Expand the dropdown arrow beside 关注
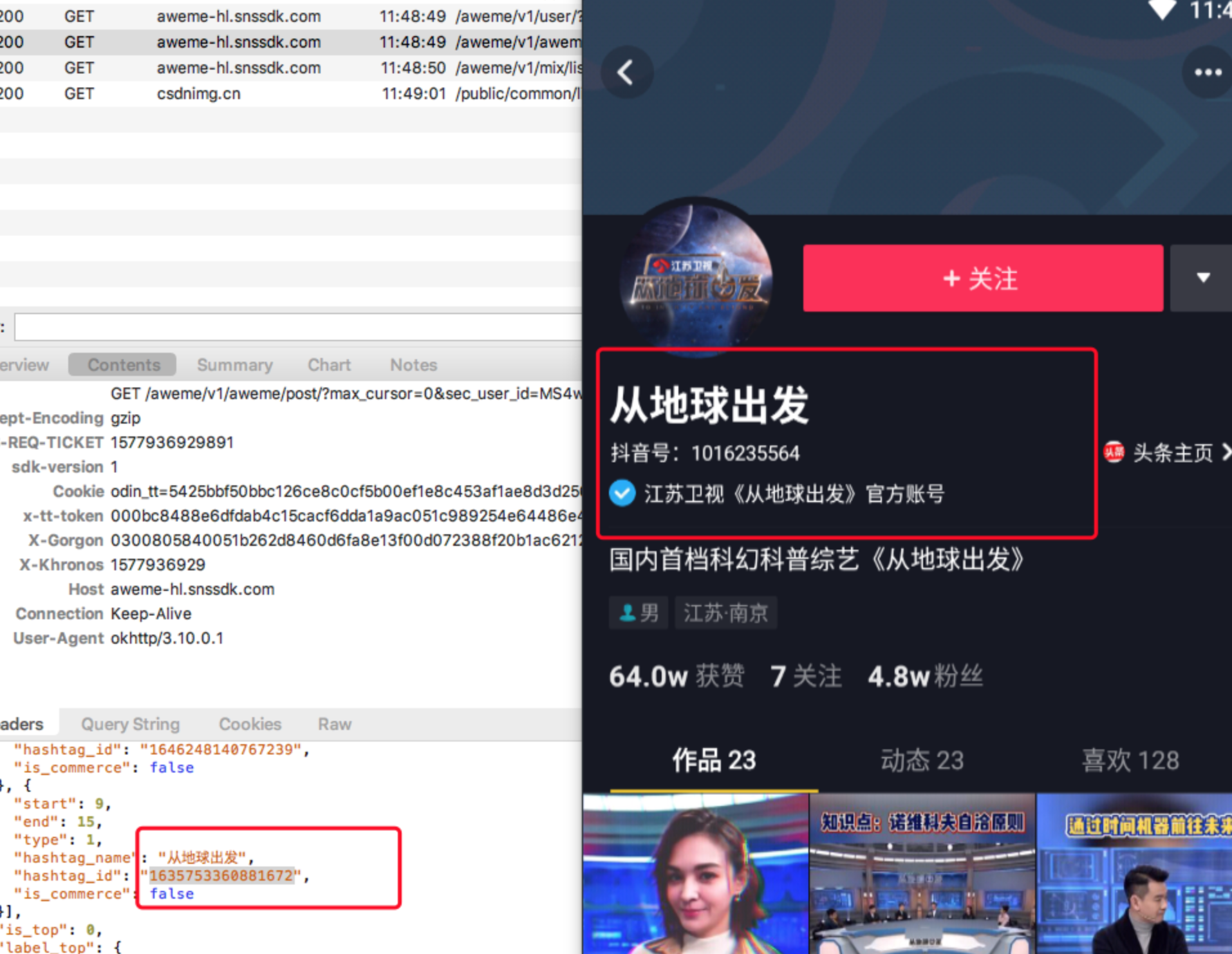 point(1202,278)
